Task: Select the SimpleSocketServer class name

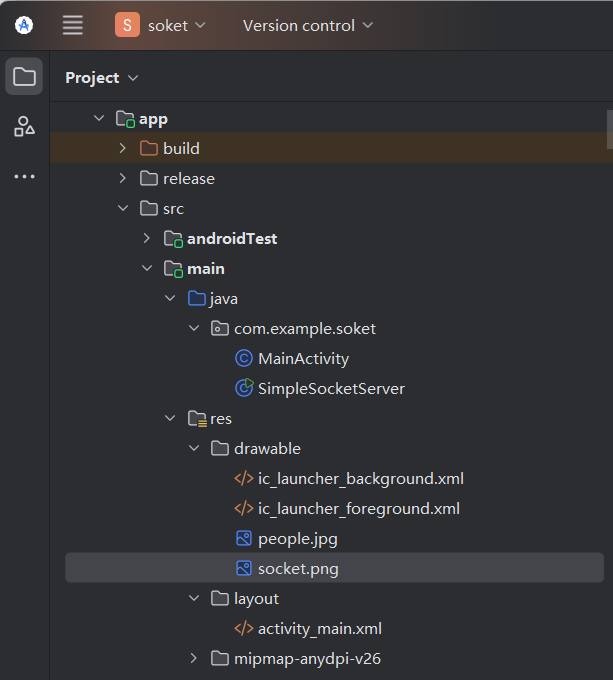Action: click(x=331, y=389)
